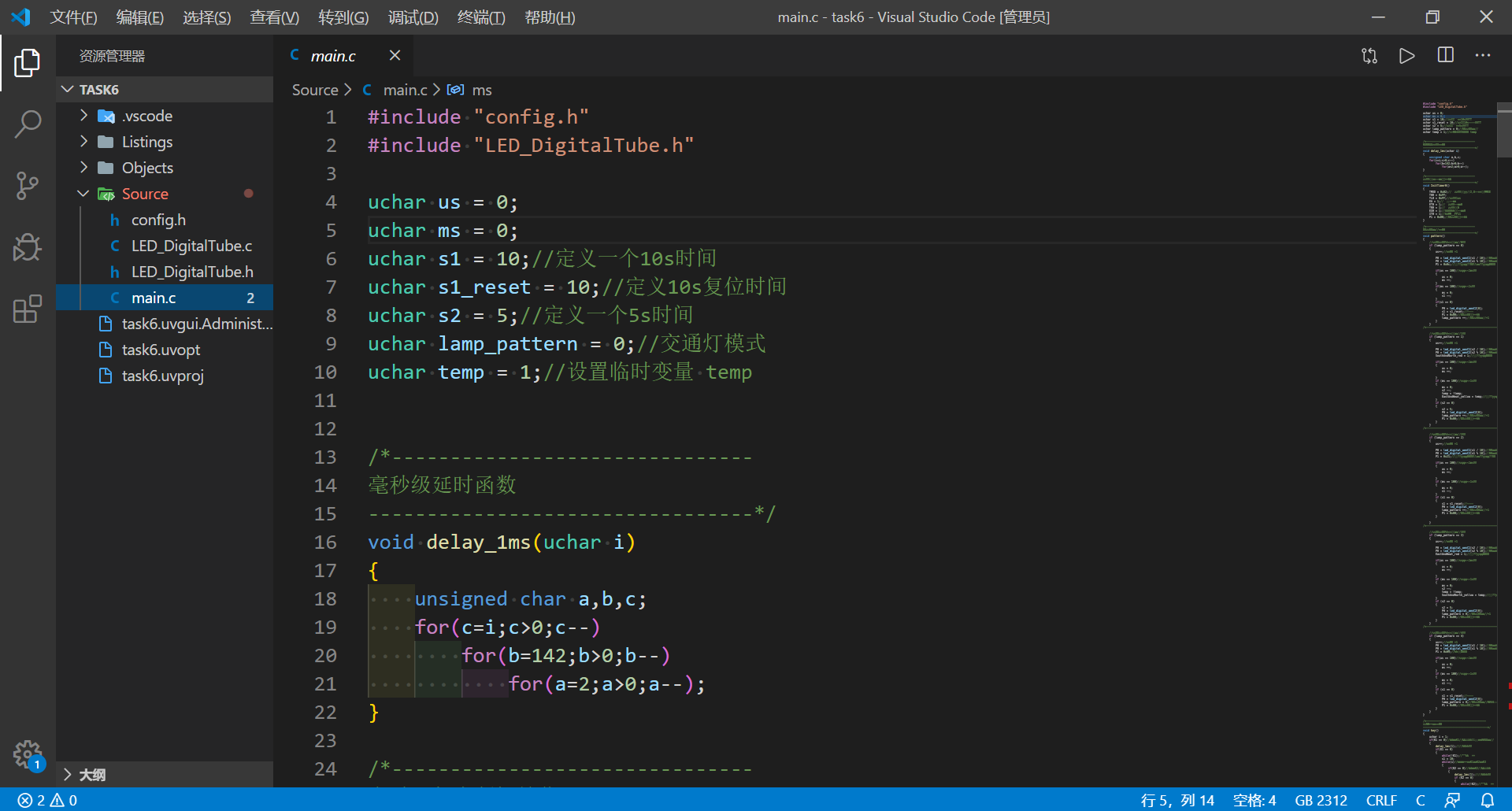Close the main.c editor tab
This screenshot has width=1512, height=811.
(x=395, y=55)
